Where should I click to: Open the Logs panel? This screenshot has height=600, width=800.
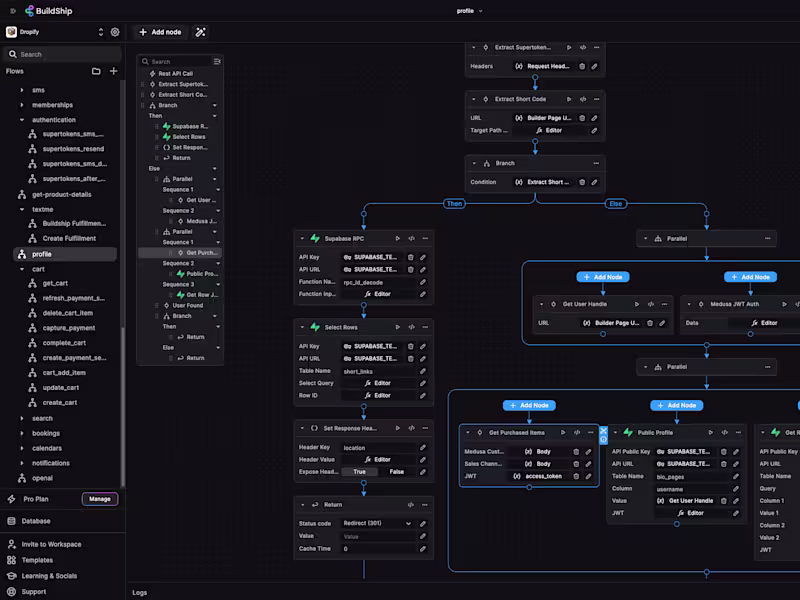coord(140,592)
